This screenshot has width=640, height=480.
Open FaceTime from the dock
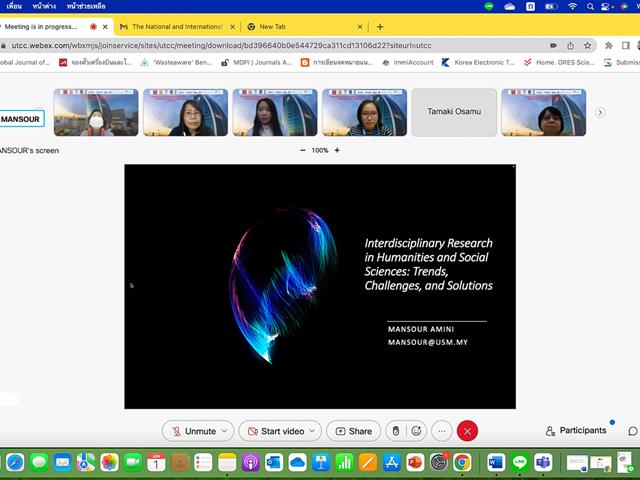pos(133,462)
